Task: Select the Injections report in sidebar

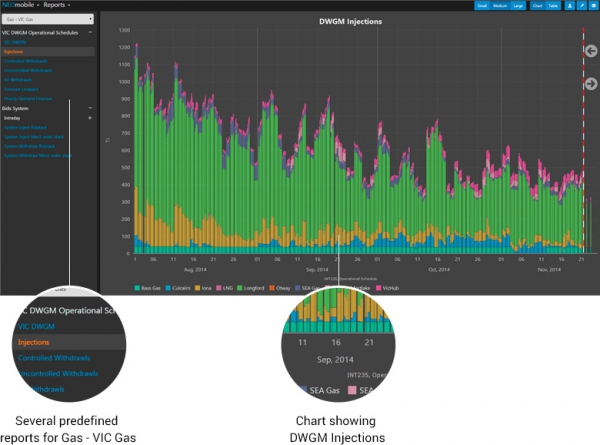Action: pos(13,52)
